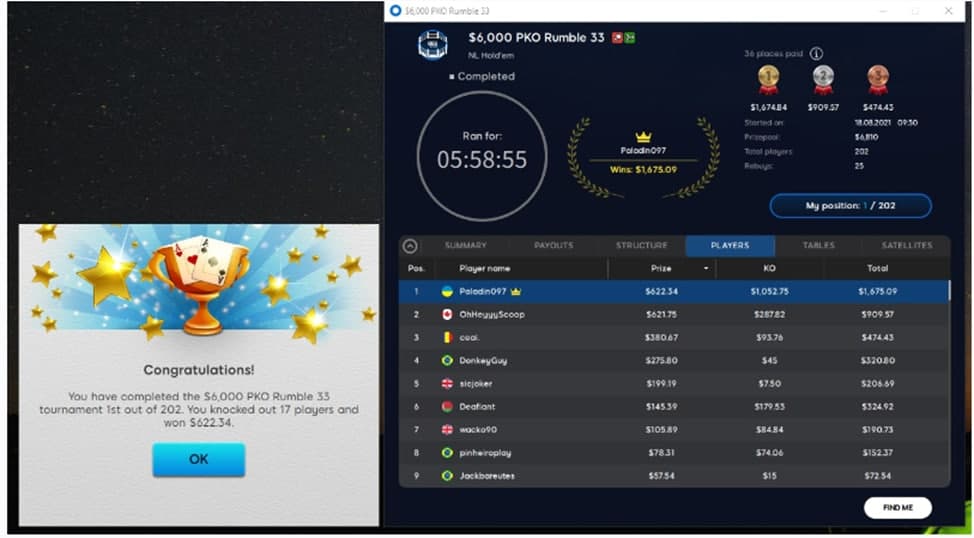Switch to the Summary tab

click(465, 246)
